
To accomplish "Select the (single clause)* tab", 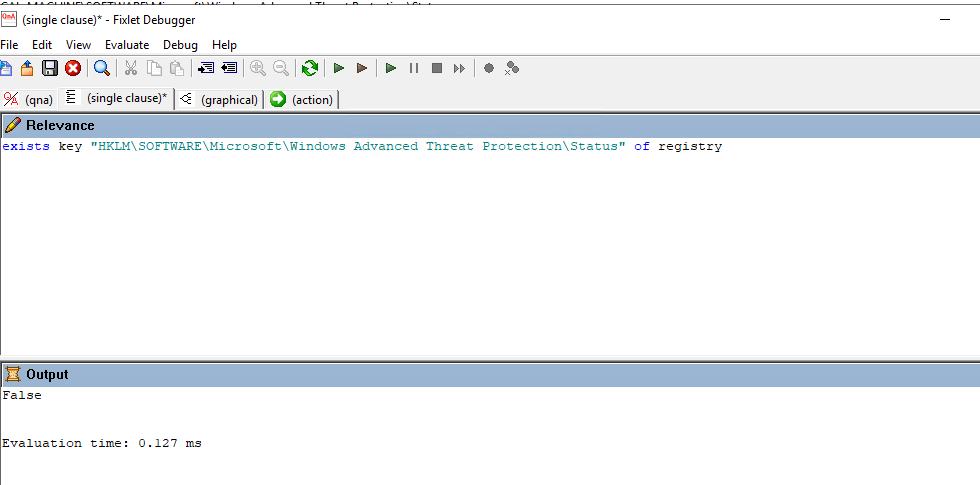I will point(117,98).
